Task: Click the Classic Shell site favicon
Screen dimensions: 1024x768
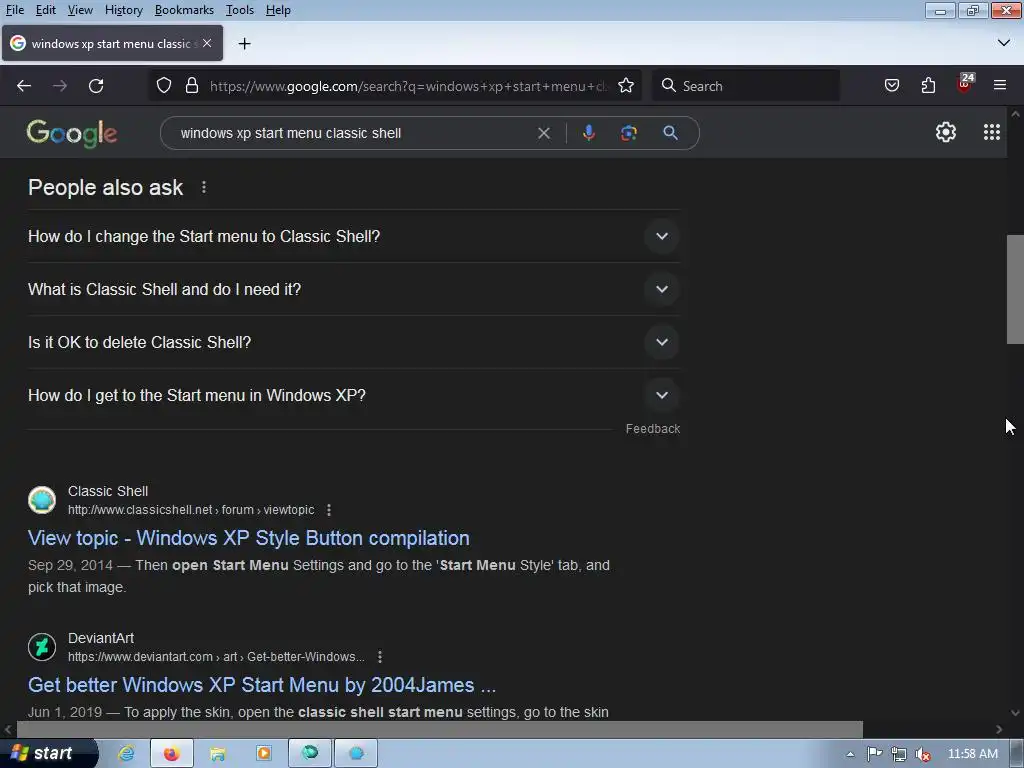Action: pyautogui.click(x=42, y=500)
